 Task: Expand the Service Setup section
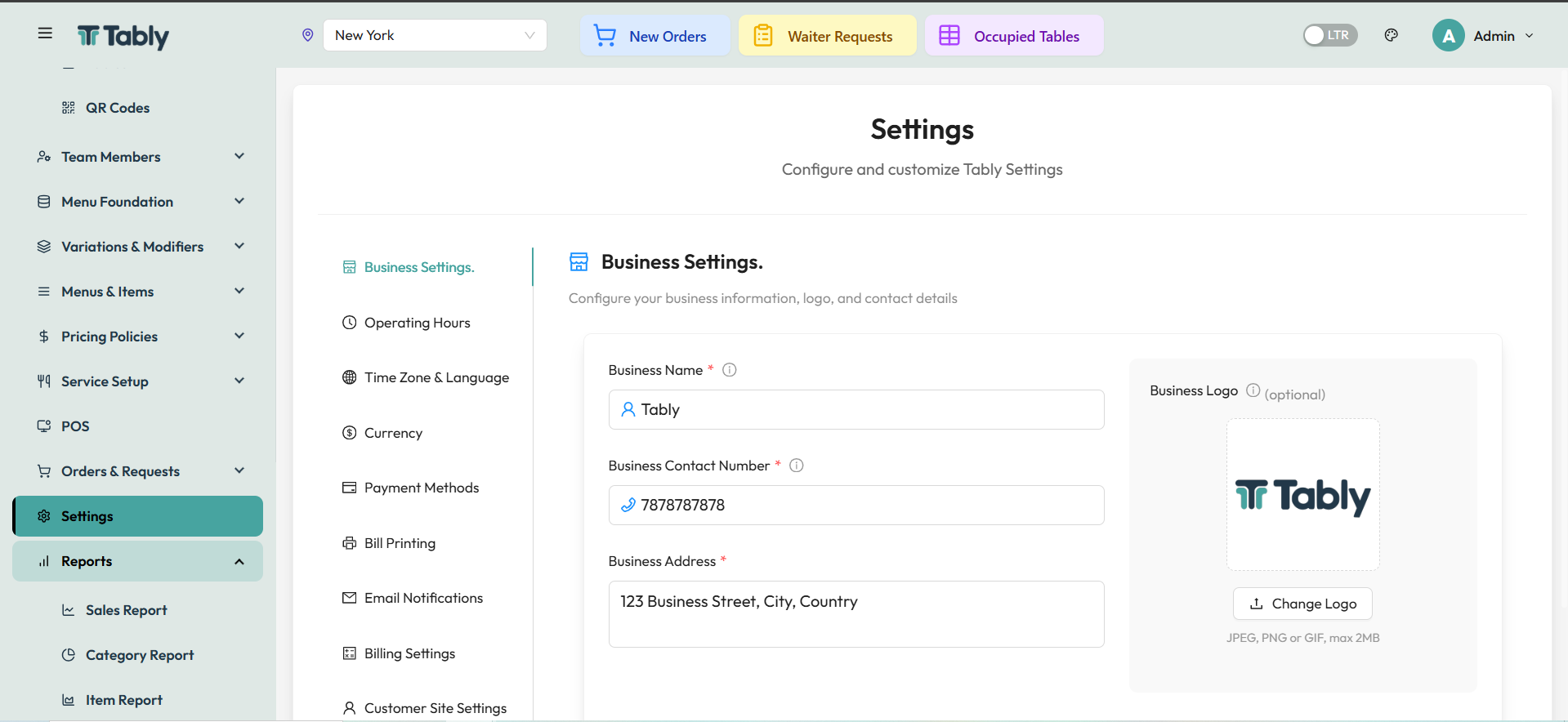click(x=137, y=381)
